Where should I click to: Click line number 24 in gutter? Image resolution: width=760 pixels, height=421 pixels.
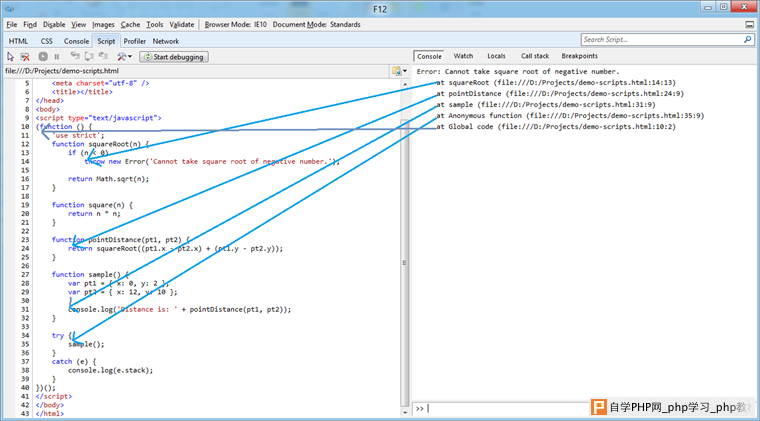point(25,249)
